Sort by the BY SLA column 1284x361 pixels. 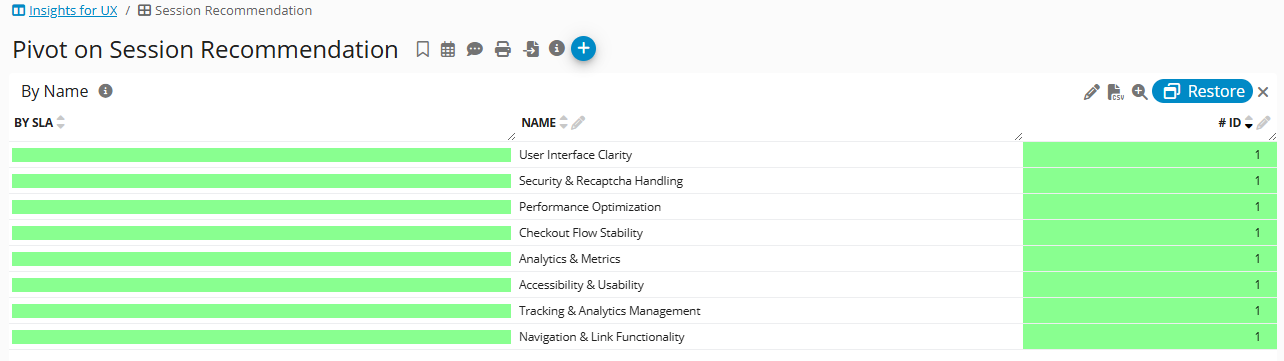pos(61,123)
